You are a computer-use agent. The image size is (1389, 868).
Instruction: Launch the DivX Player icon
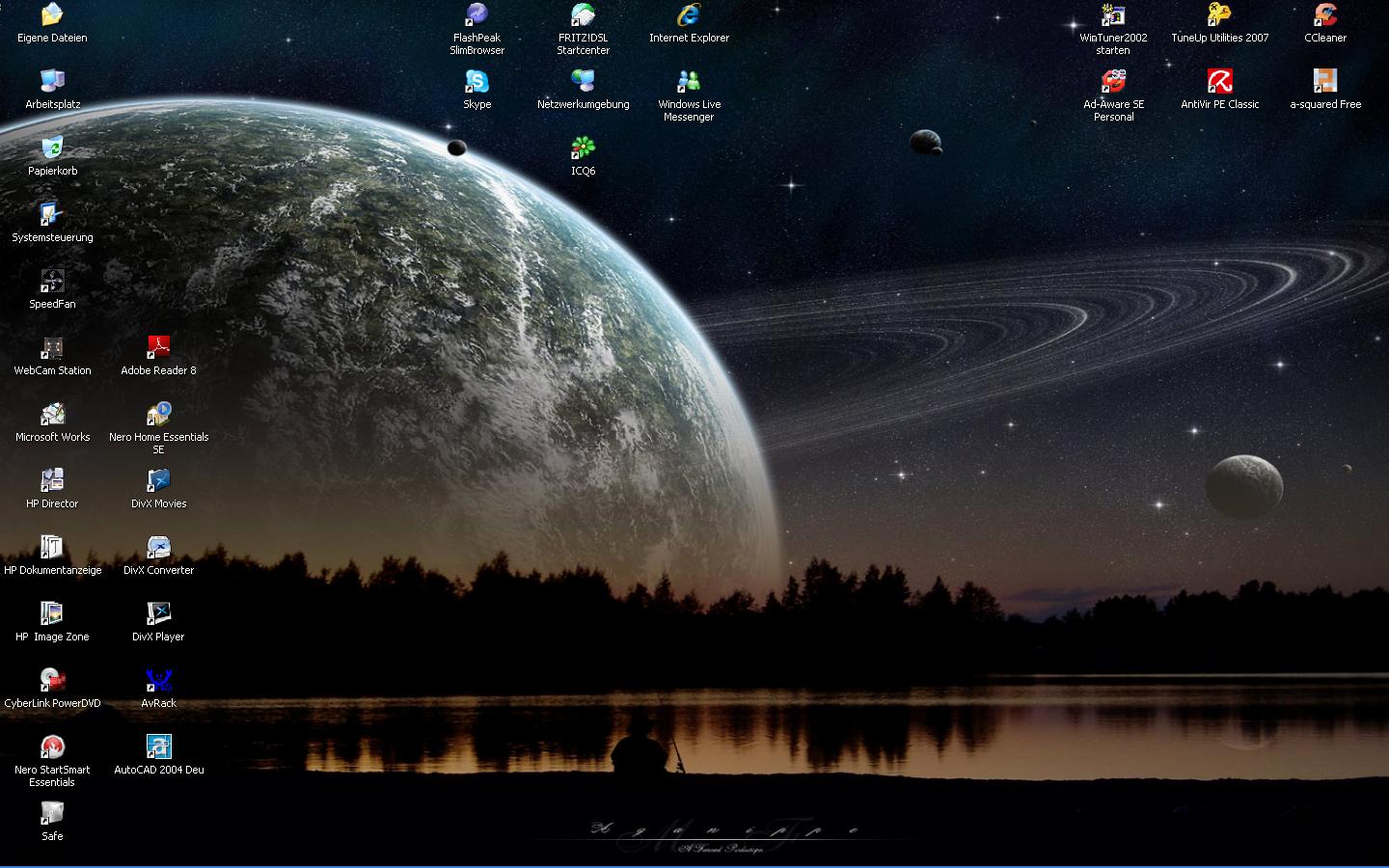[x=158, y=613]
